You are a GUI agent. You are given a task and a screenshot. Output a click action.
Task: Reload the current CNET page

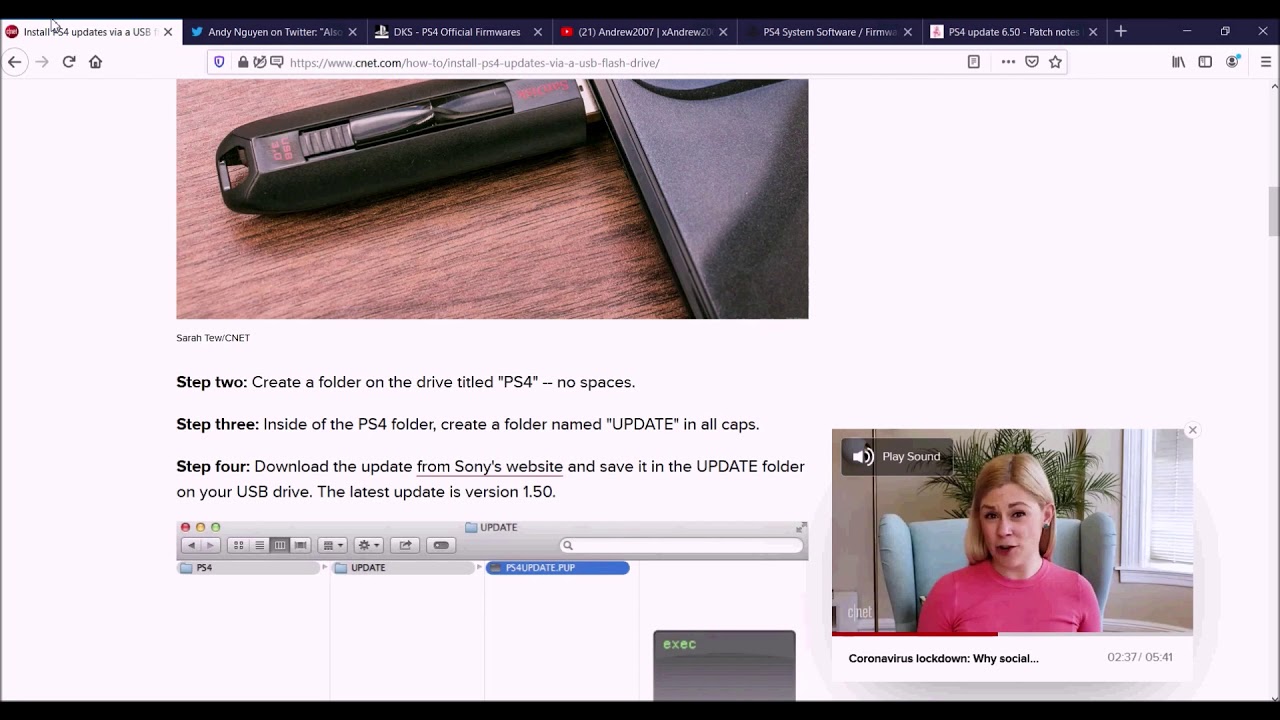point(69,62)
